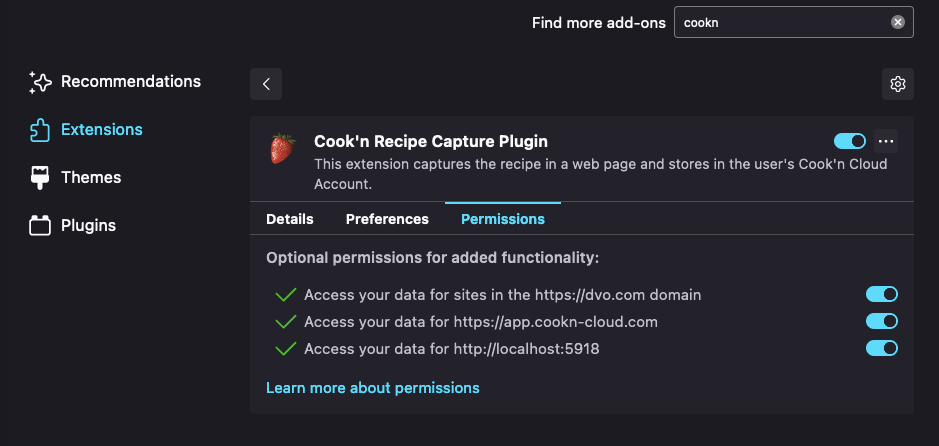Toggle off dvo.com domain access permission
The height and width of the screenshot is (446, 939).
coord(882,294)
